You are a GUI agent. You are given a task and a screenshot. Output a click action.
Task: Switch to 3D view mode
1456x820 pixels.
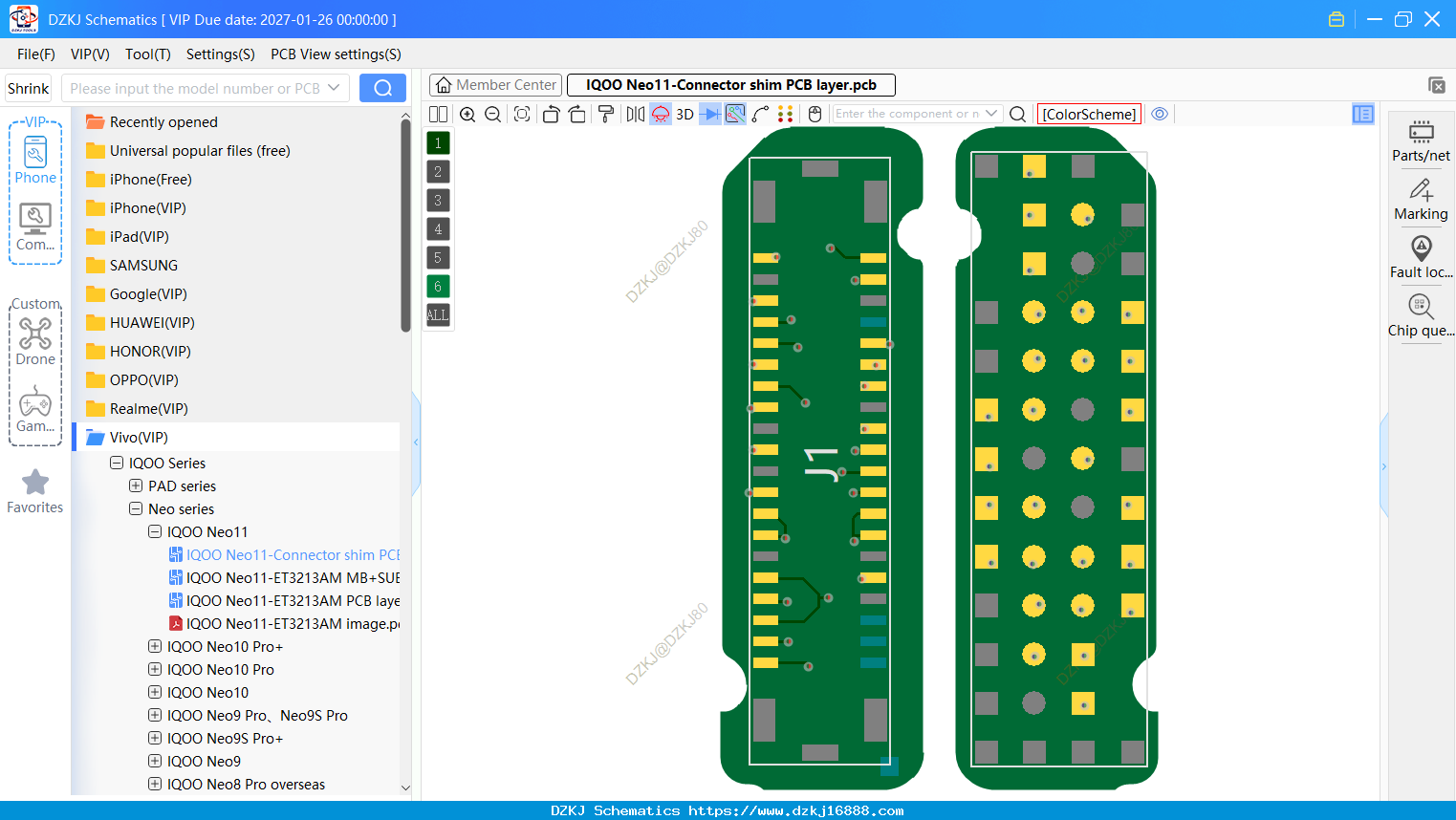click(685, 114)
